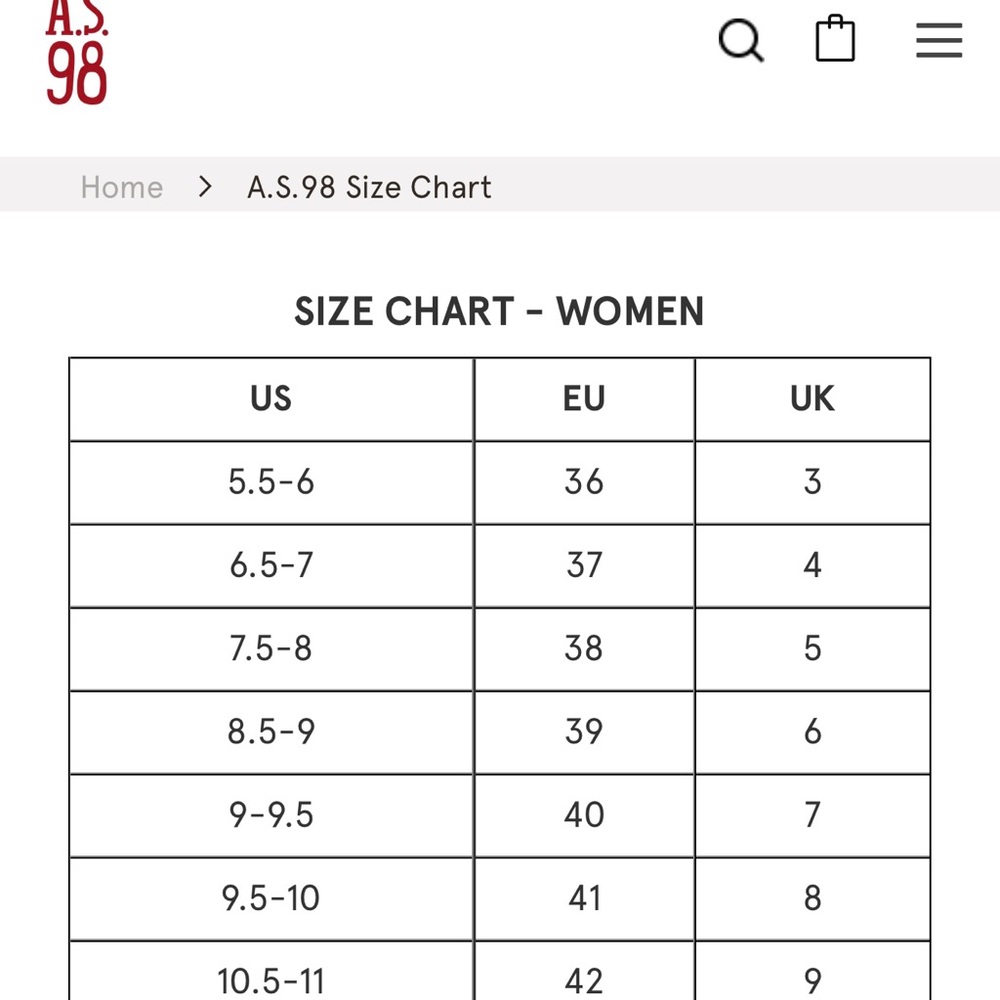The height and width of the screenshot is (1000, 1000).
Task: Go to Home breadcrumb link
Action: click(x=122, y=187)
